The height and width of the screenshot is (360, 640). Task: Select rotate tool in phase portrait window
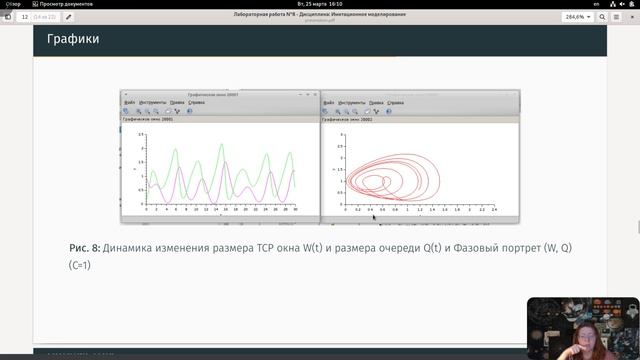[325, 111]
